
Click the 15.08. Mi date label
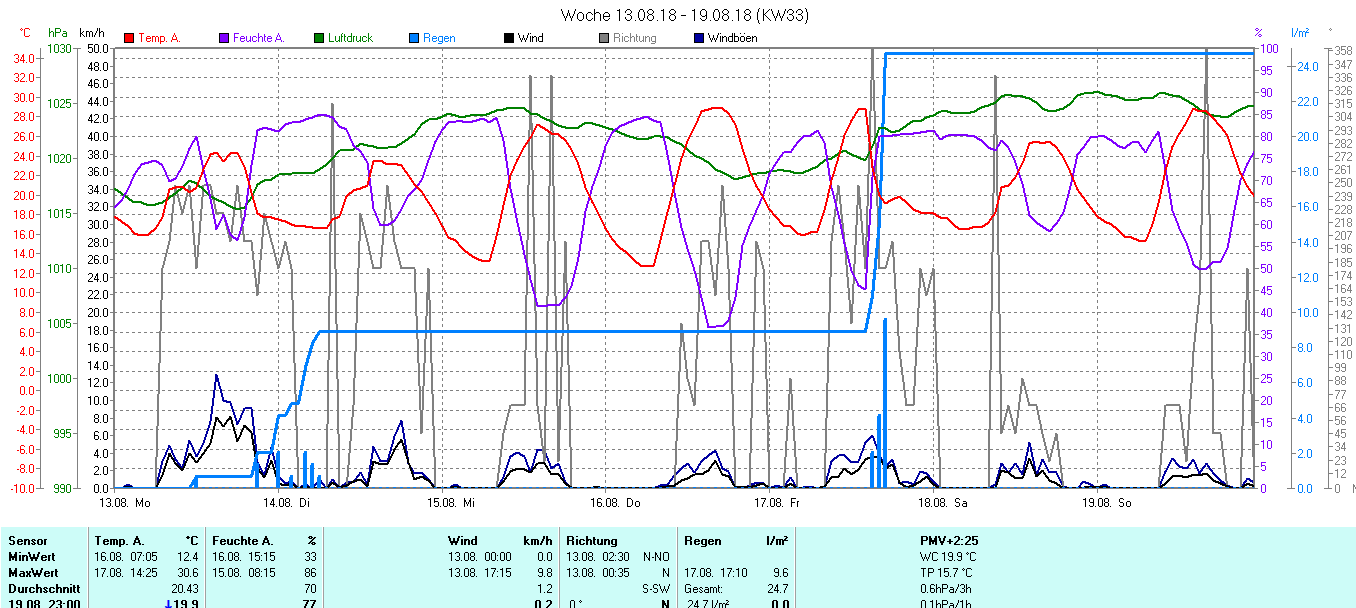click(x=450, y=503)
